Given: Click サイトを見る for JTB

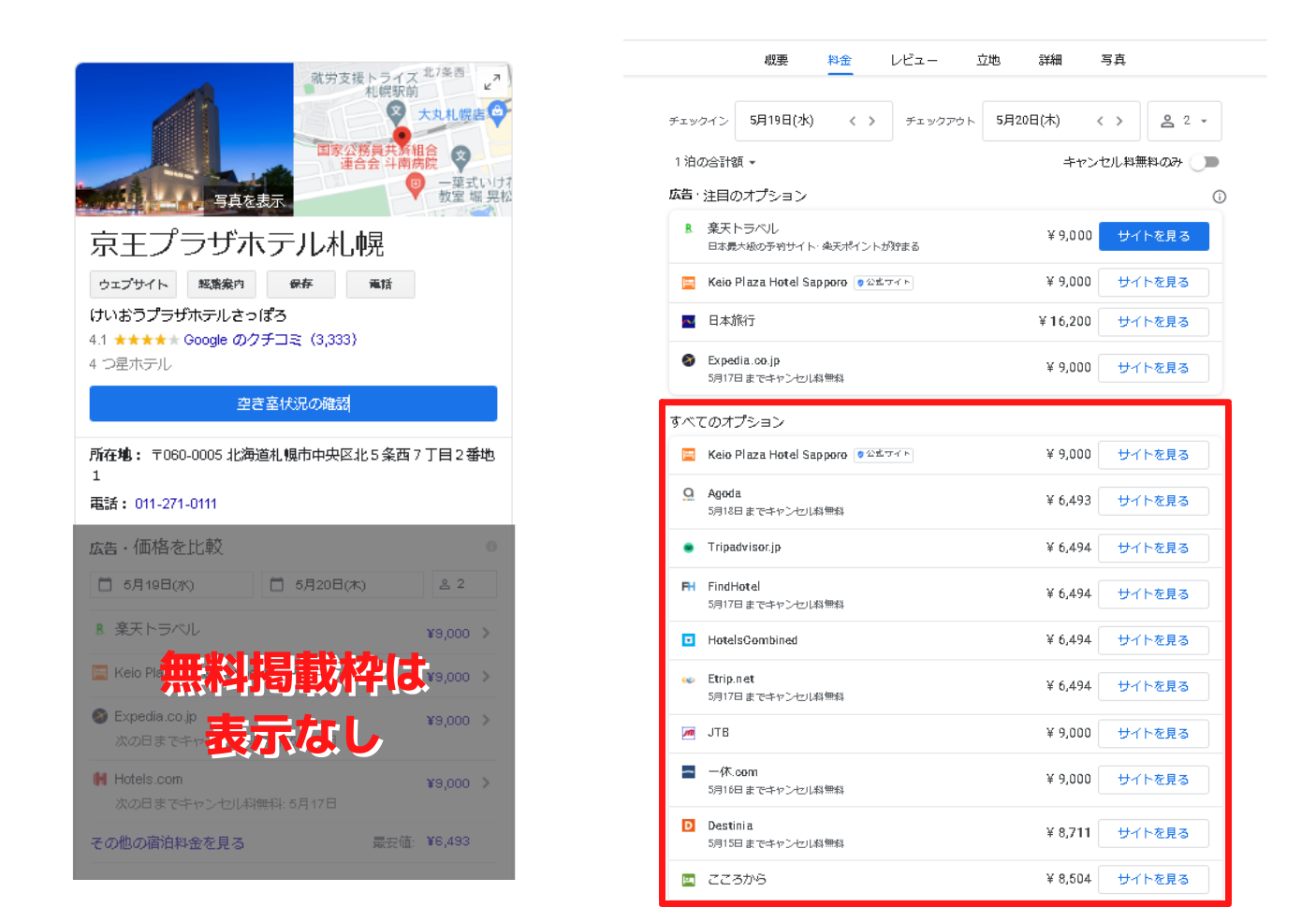Looking at the screenshot, I should pos(1153,733).
